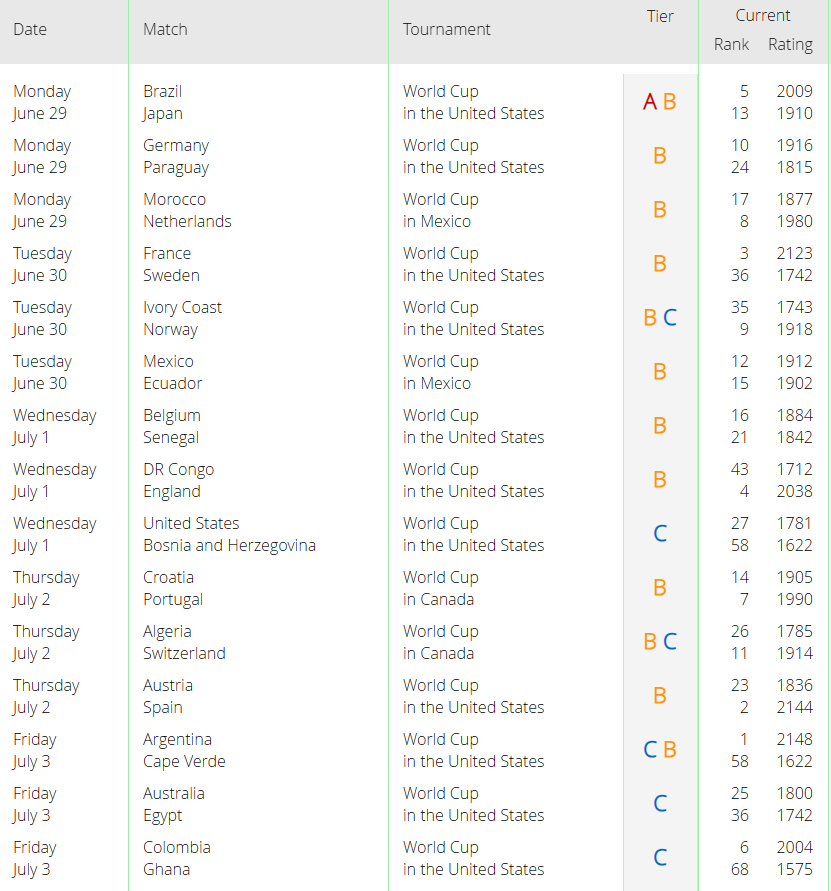Viewport: 831px width, 891px height.
Task: Click the Tournament column header
Action: point(447,30)
